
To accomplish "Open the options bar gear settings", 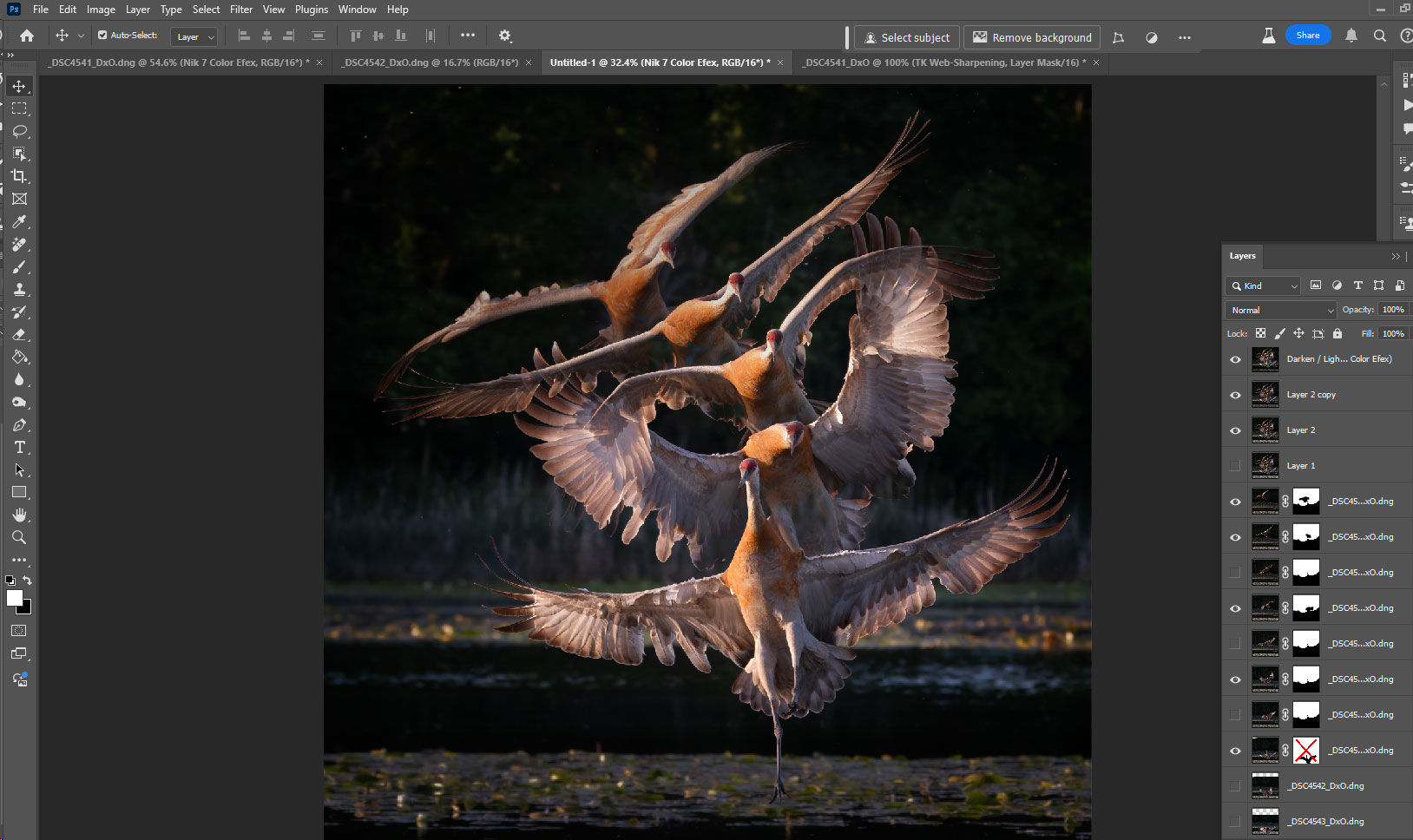I will point(505,36).
